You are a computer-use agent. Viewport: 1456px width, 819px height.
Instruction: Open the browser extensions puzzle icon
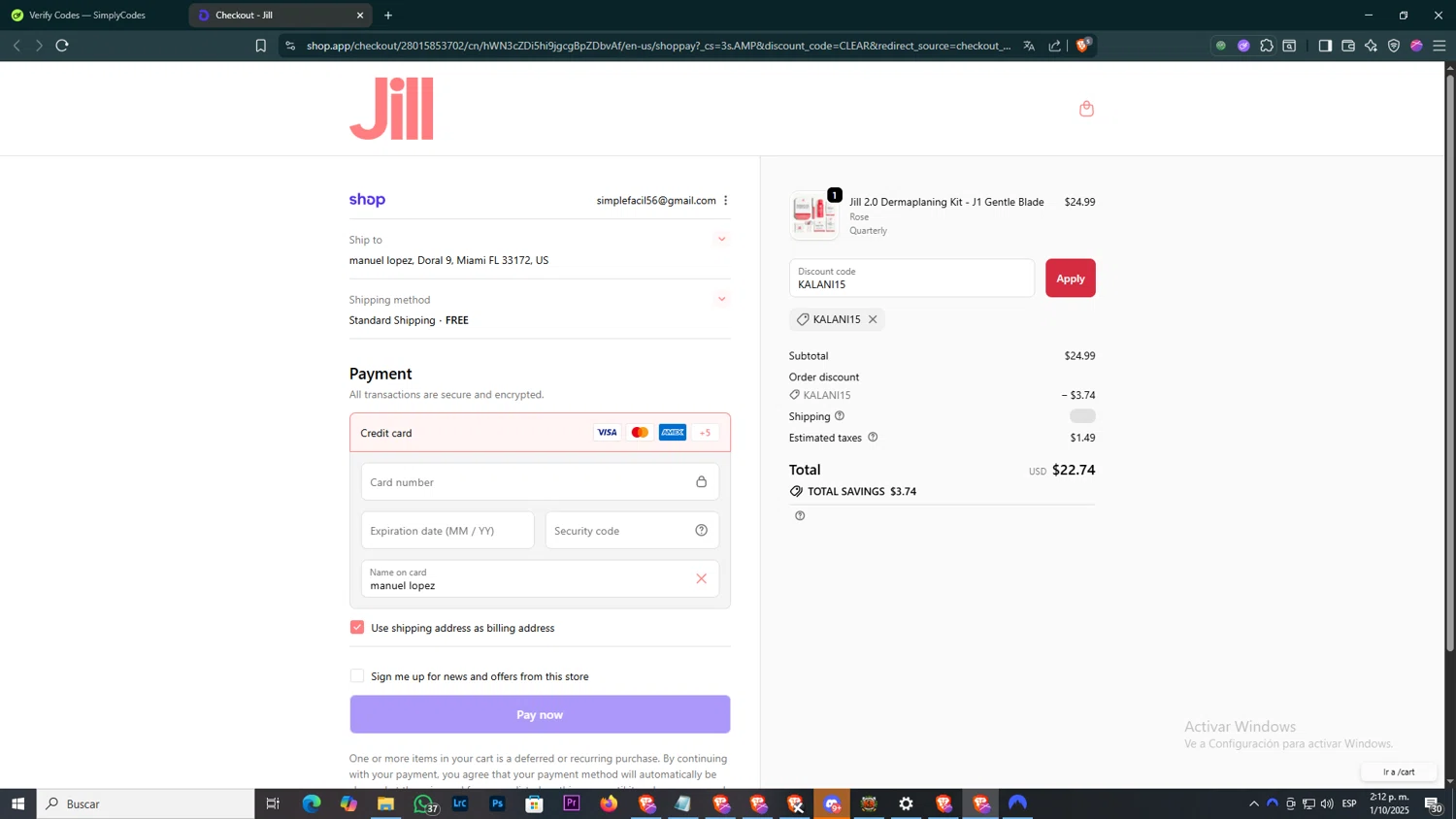click(1267, 46)
